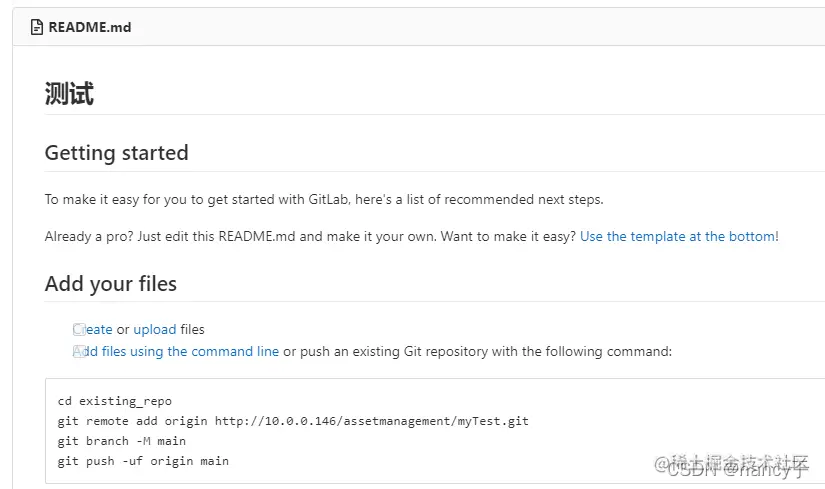The image size is (825, 489).
Task: Click the 测试 heading
Action: pos(69,94)
